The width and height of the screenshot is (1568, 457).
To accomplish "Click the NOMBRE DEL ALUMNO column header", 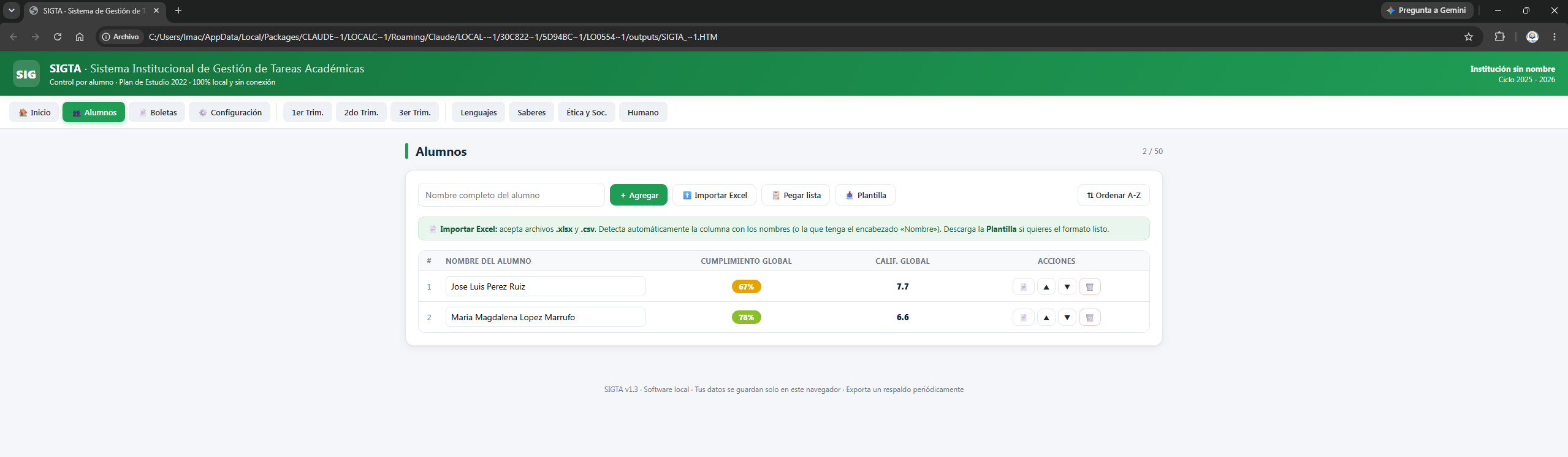I will click(x=489, y=261).
